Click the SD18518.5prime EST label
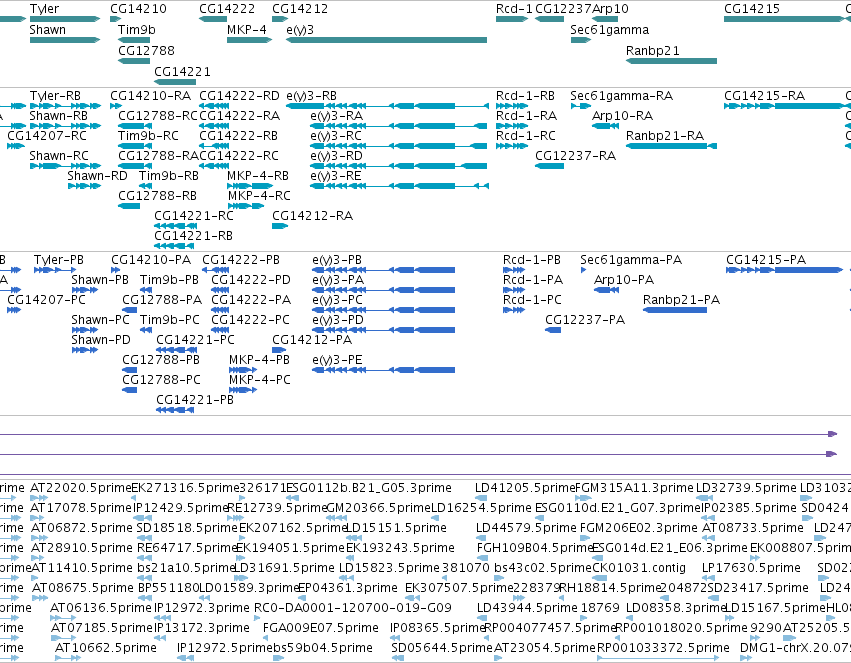This screenshot has width=851, height=663. click(187, 527)
